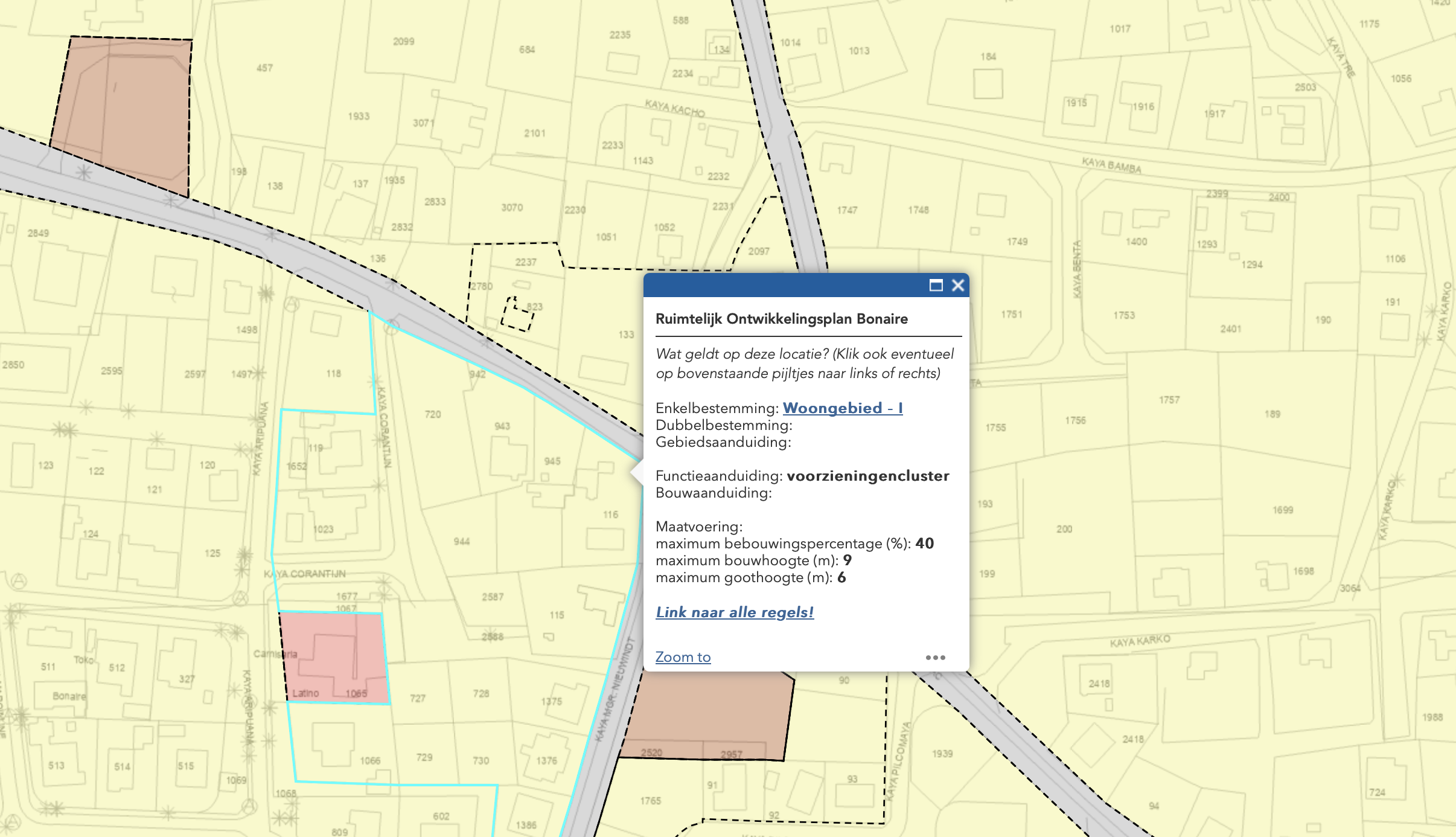Select parcel 2099 on the map

pos(403,42)
